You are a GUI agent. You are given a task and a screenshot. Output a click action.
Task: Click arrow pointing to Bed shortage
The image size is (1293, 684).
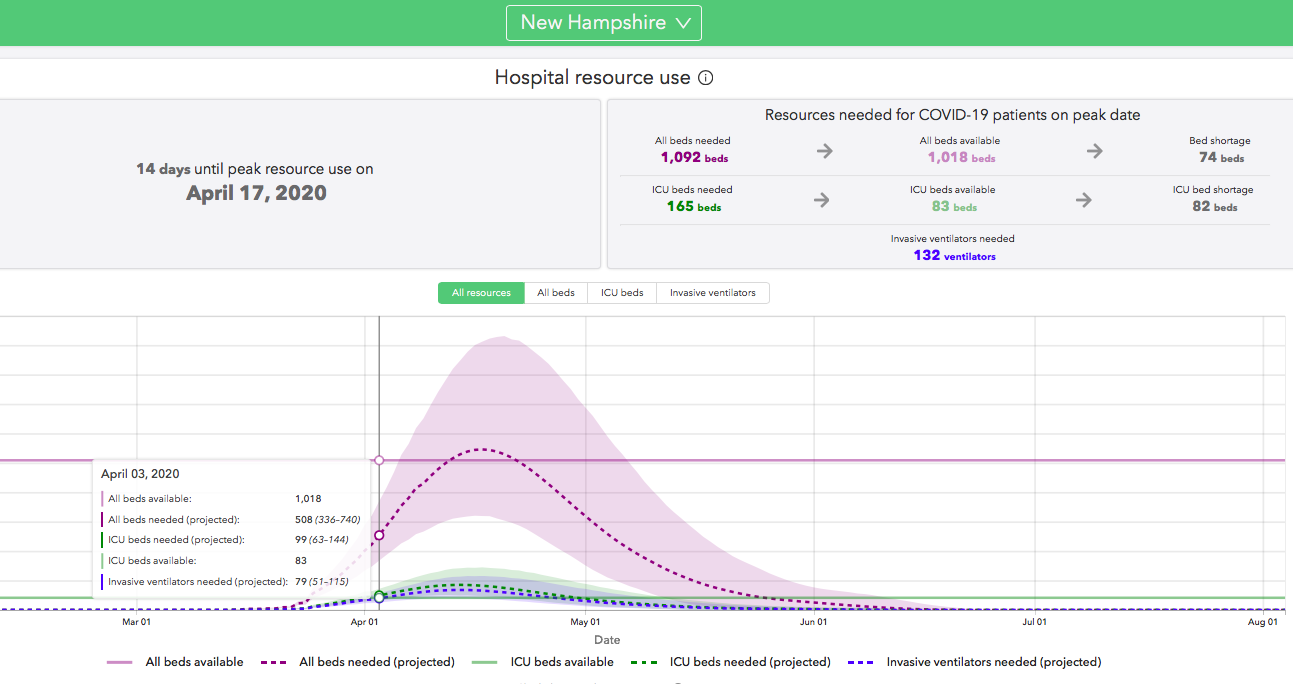click(x=1095, y=151)
